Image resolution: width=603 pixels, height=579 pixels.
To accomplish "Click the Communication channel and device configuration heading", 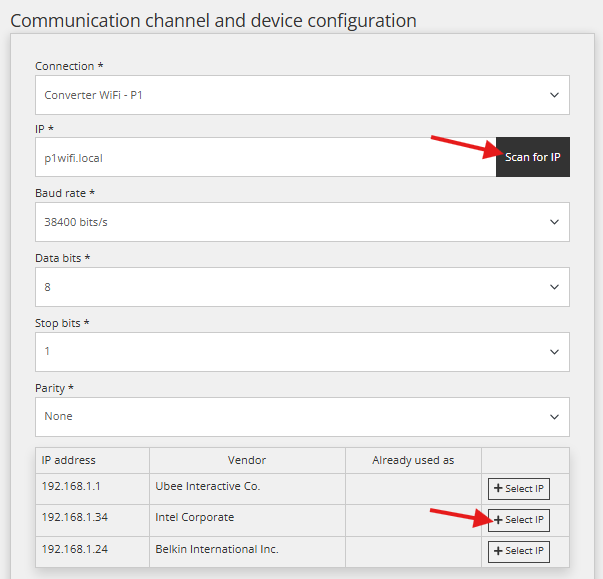I will pos(213,21).
